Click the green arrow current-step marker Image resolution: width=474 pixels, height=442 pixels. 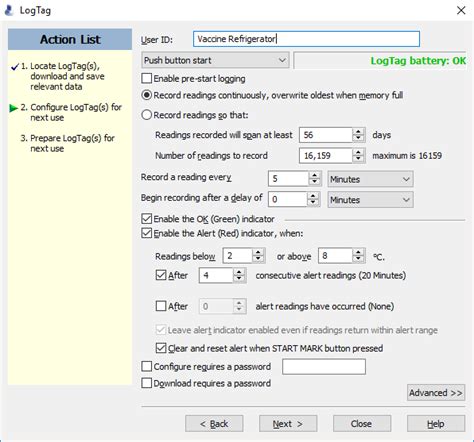[x=14, y=108]
